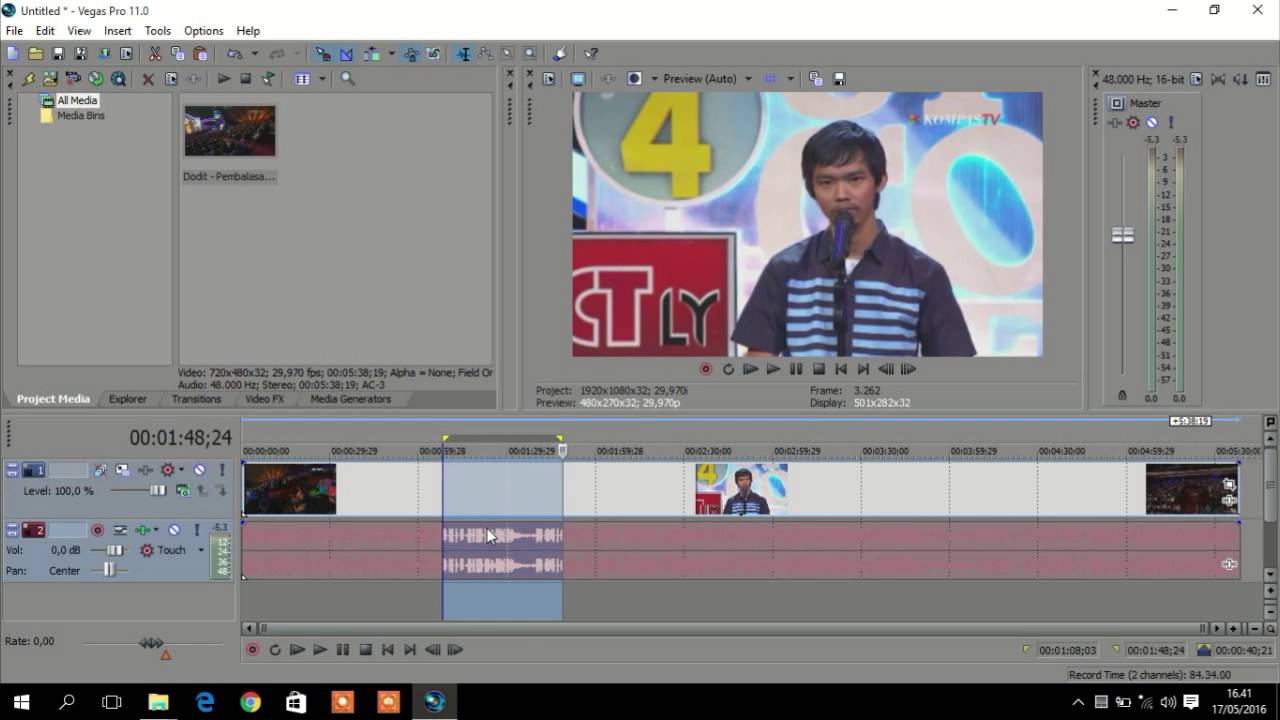Switch to the Media Generators tab
Viewport: 1280px width, 720px height.
coord(350,399)
